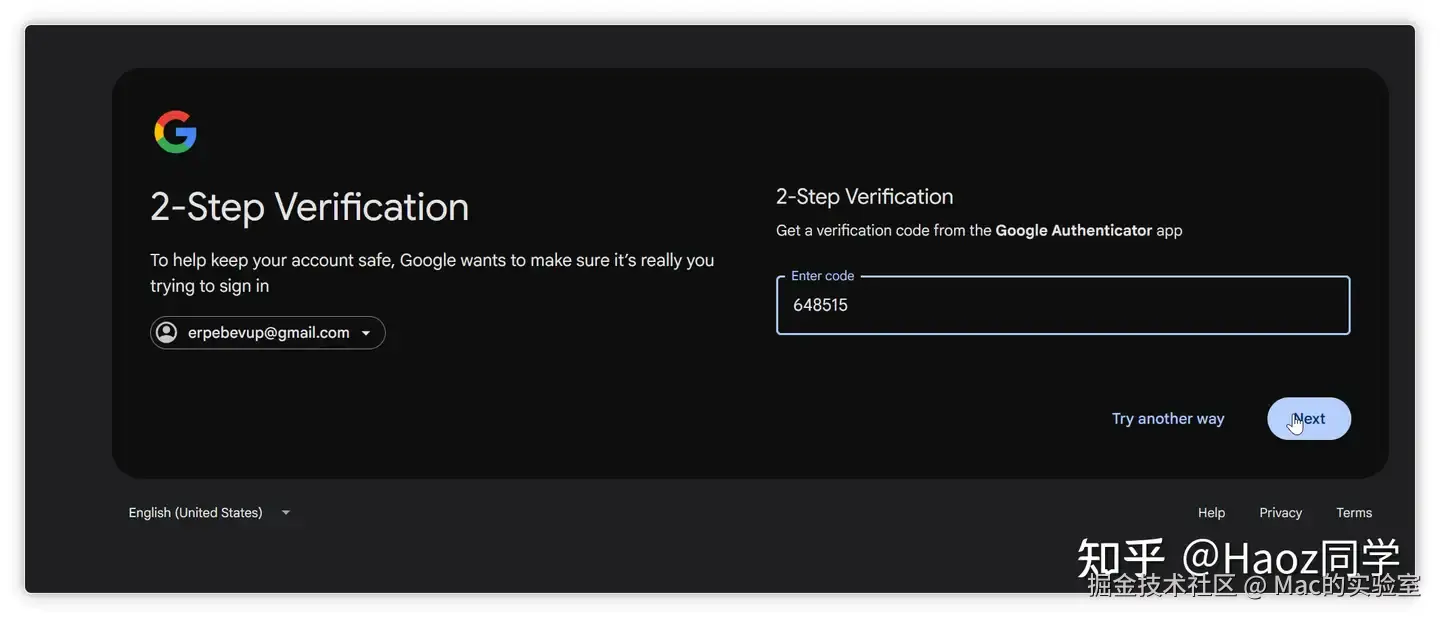Submit the code with the Next button
Viewport: 1440px width, 618px height.
pyautogui.click(x=1309, y=419)
